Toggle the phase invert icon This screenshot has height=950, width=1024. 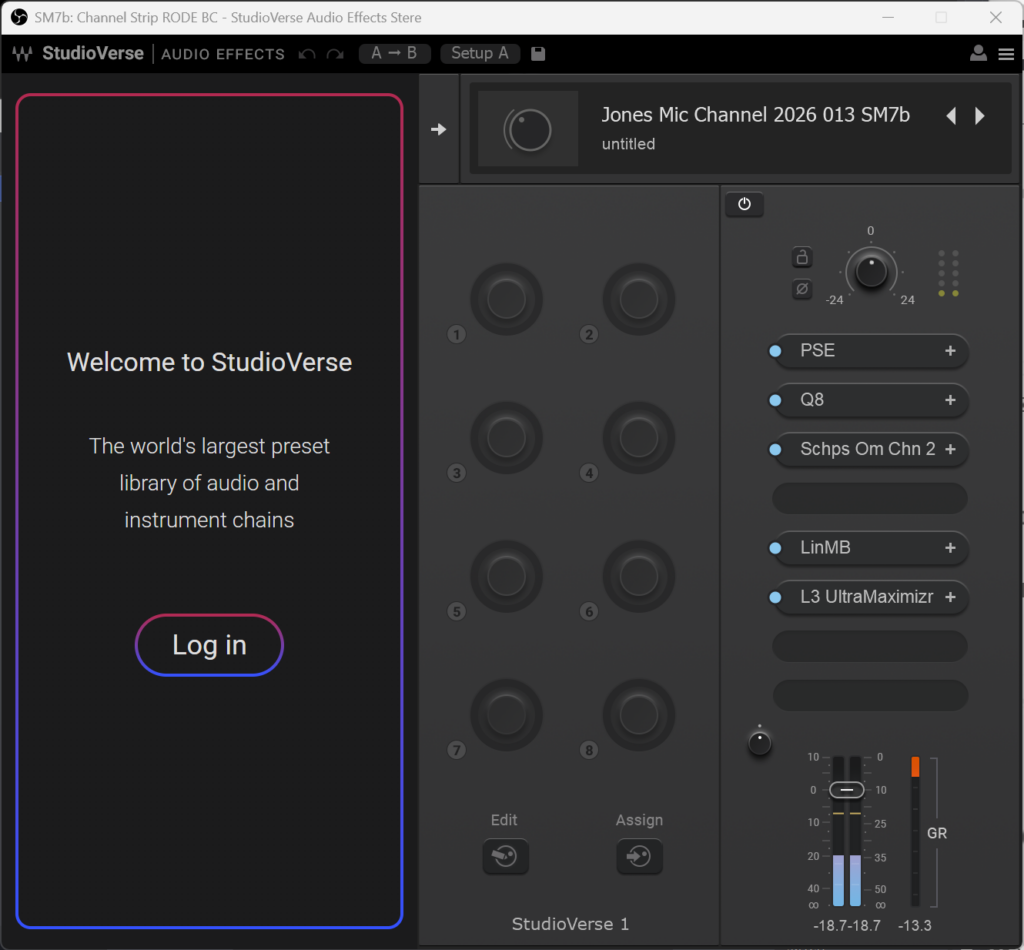tap(802, 288)
